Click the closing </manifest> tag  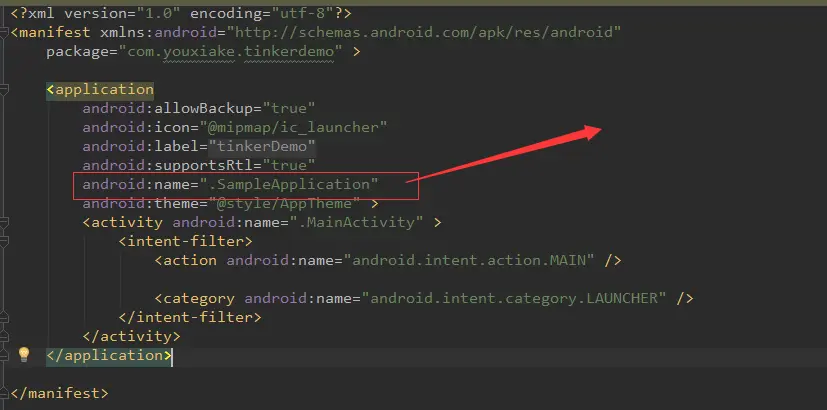pyautogui.click(x=60, y=394)
